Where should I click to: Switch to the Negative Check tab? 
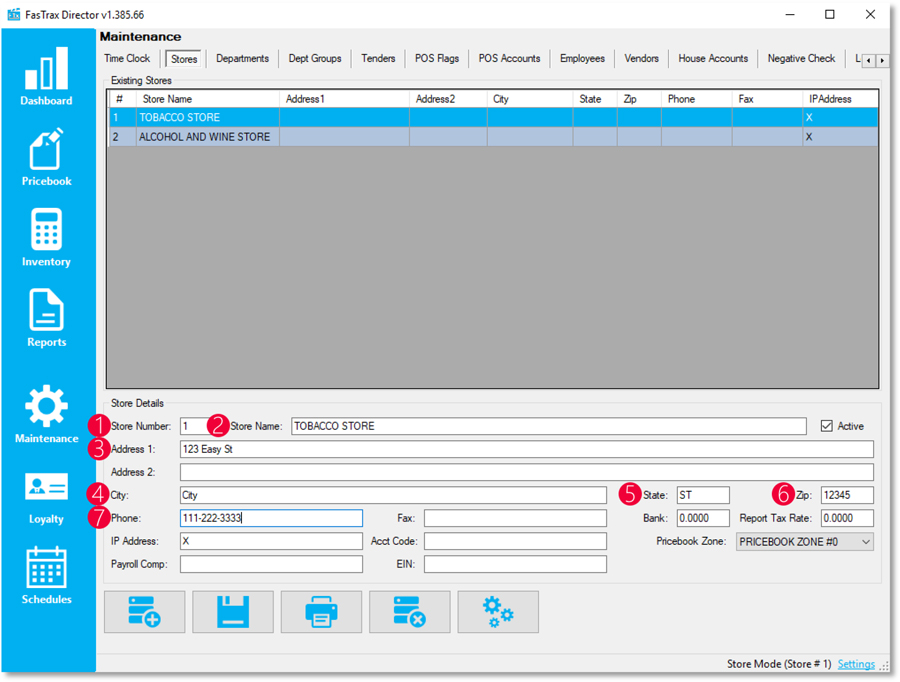pyautogui.click(x=801, y=59)
